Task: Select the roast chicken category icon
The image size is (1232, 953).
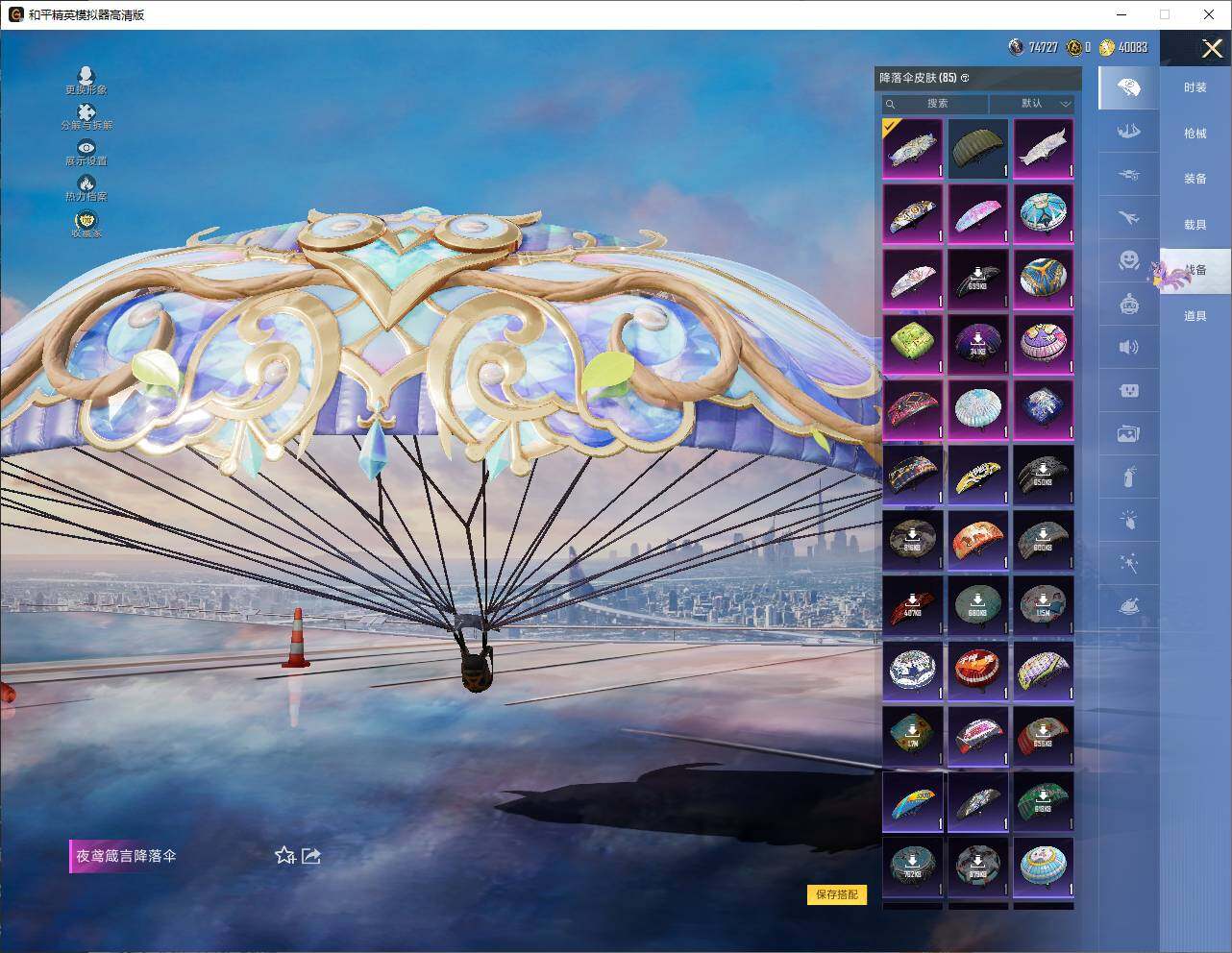Action: 1129,607
